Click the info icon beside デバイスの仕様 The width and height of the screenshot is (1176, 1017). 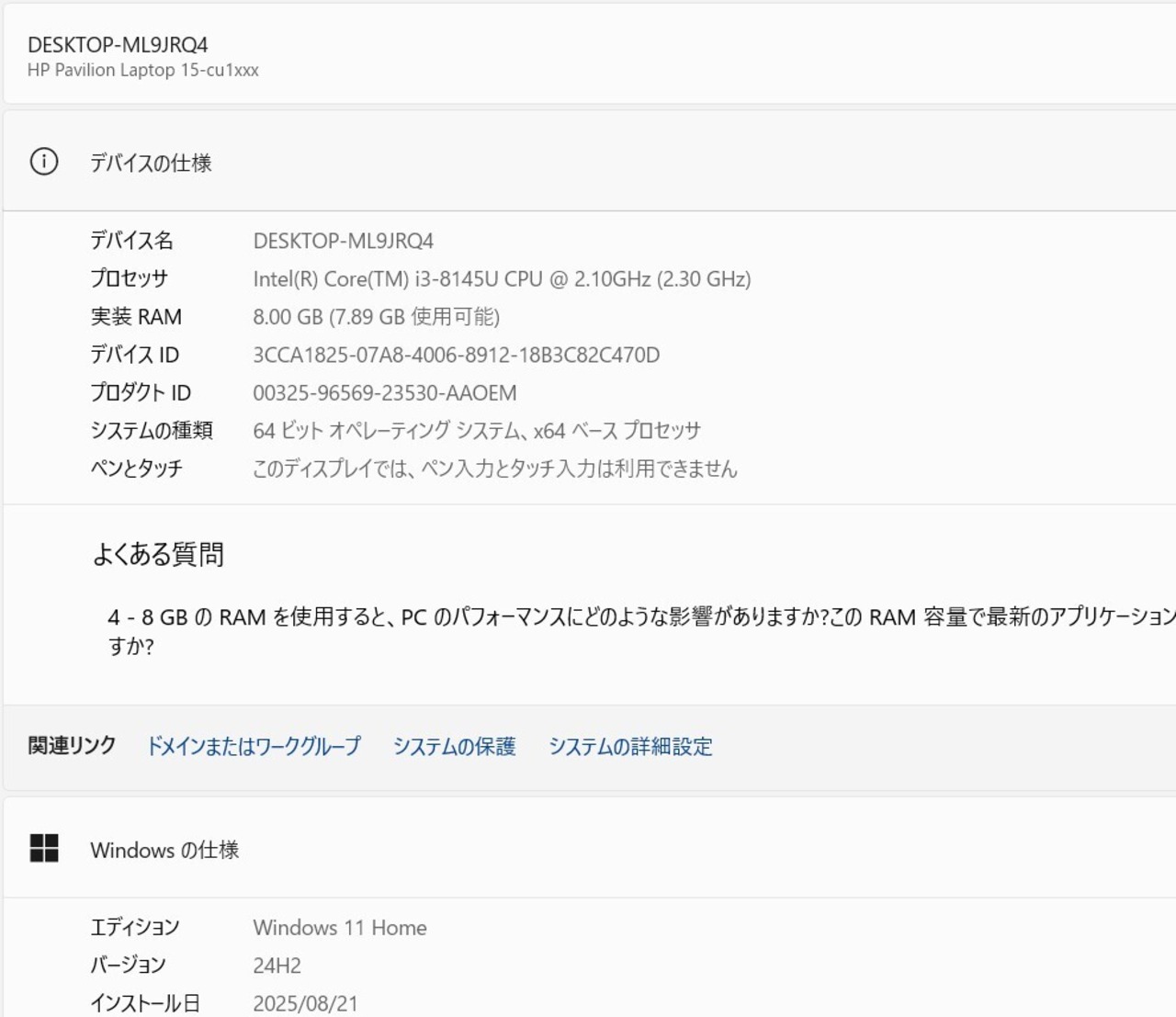pyautogui.click(x=44, y=162)
